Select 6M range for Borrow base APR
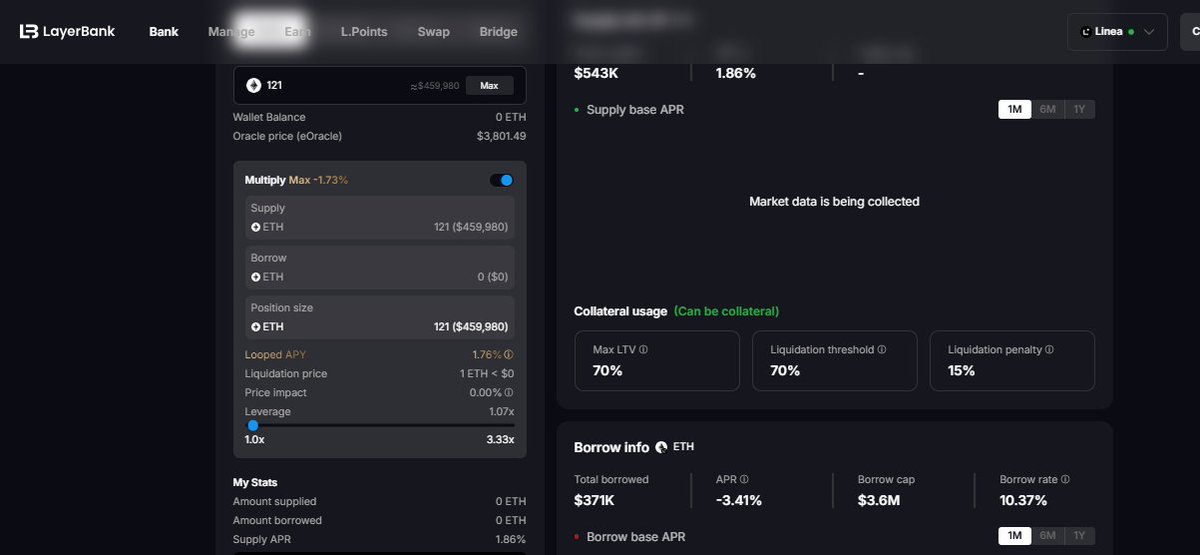Viewport: 1200px width, 555px height. [x=1047, y=536]
